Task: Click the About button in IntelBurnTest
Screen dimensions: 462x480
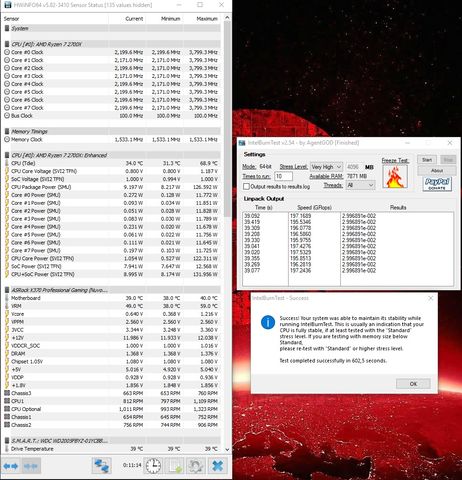Action: [437, 171]
